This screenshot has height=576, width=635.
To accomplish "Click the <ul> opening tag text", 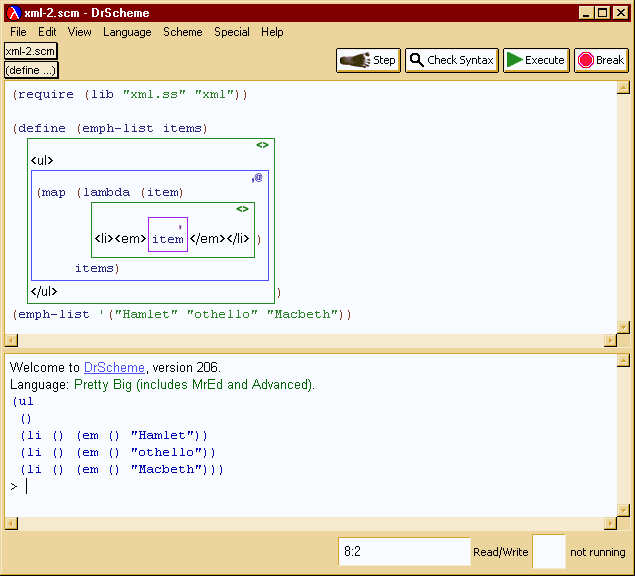I will click(x=42, y=160).
